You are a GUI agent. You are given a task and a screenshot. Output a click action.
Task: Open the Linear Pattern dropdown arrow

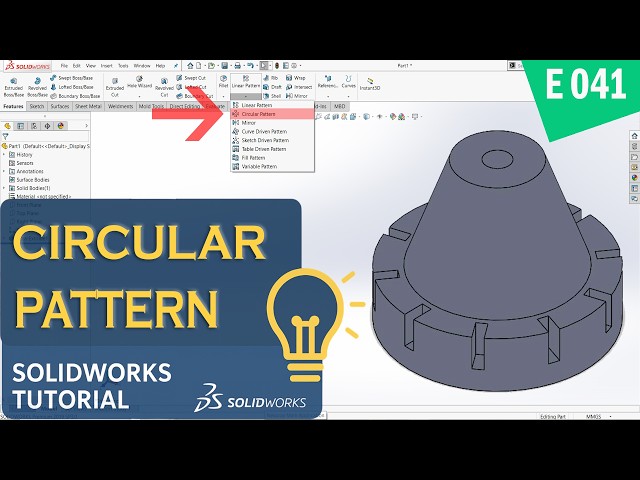pyautogui.click(x=246, y=96)
